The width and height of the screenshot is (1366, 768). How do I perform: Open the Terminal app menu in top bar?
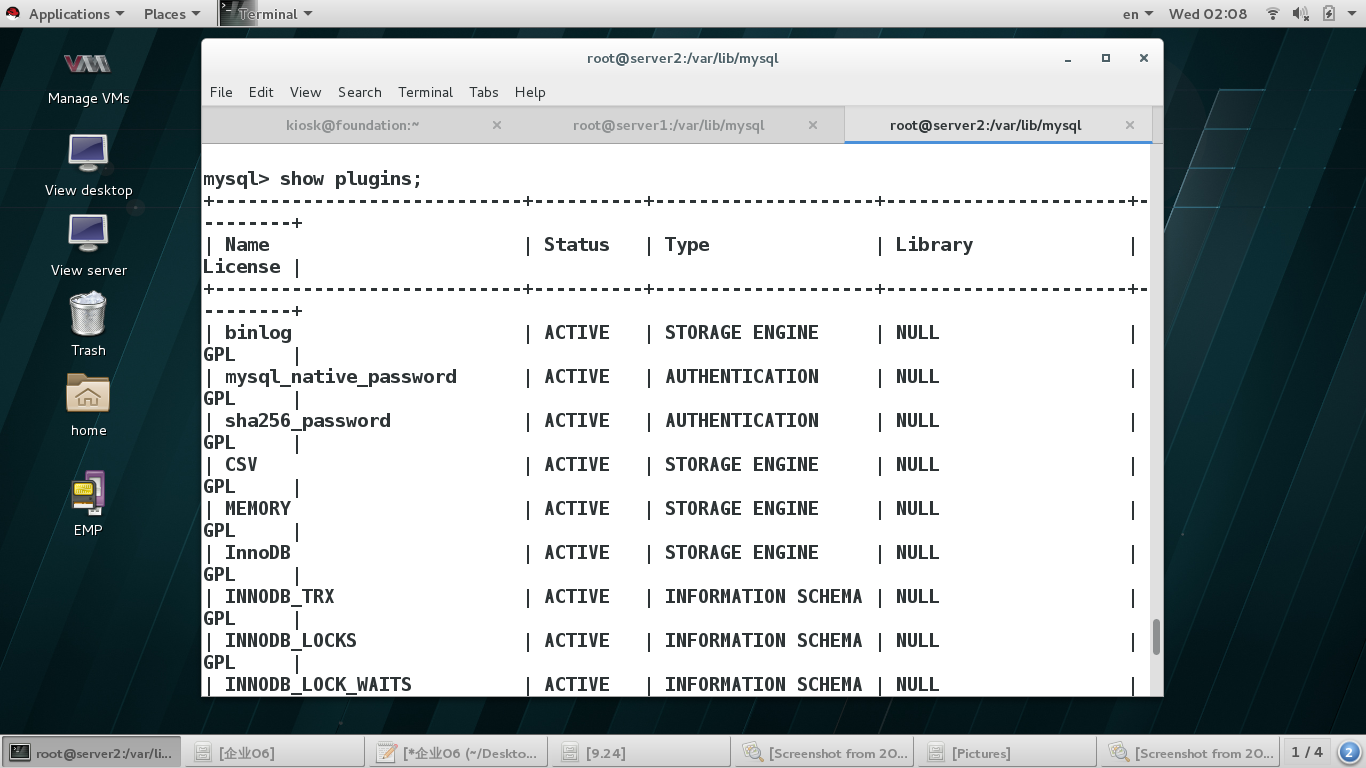266,14
